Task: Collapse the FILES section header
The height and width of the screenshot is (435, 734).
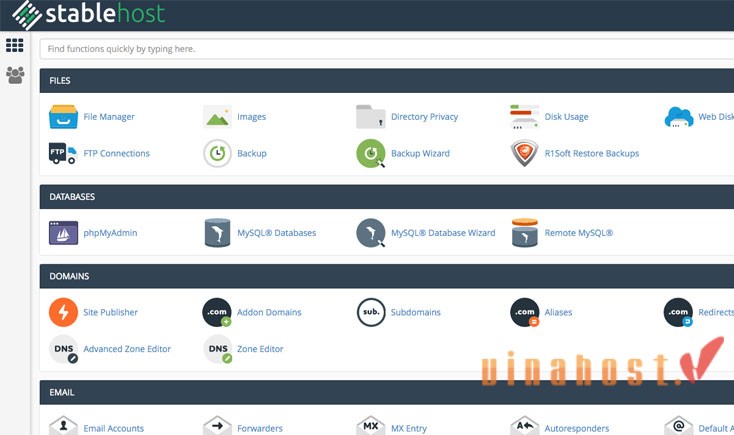Action: [387, 81]
